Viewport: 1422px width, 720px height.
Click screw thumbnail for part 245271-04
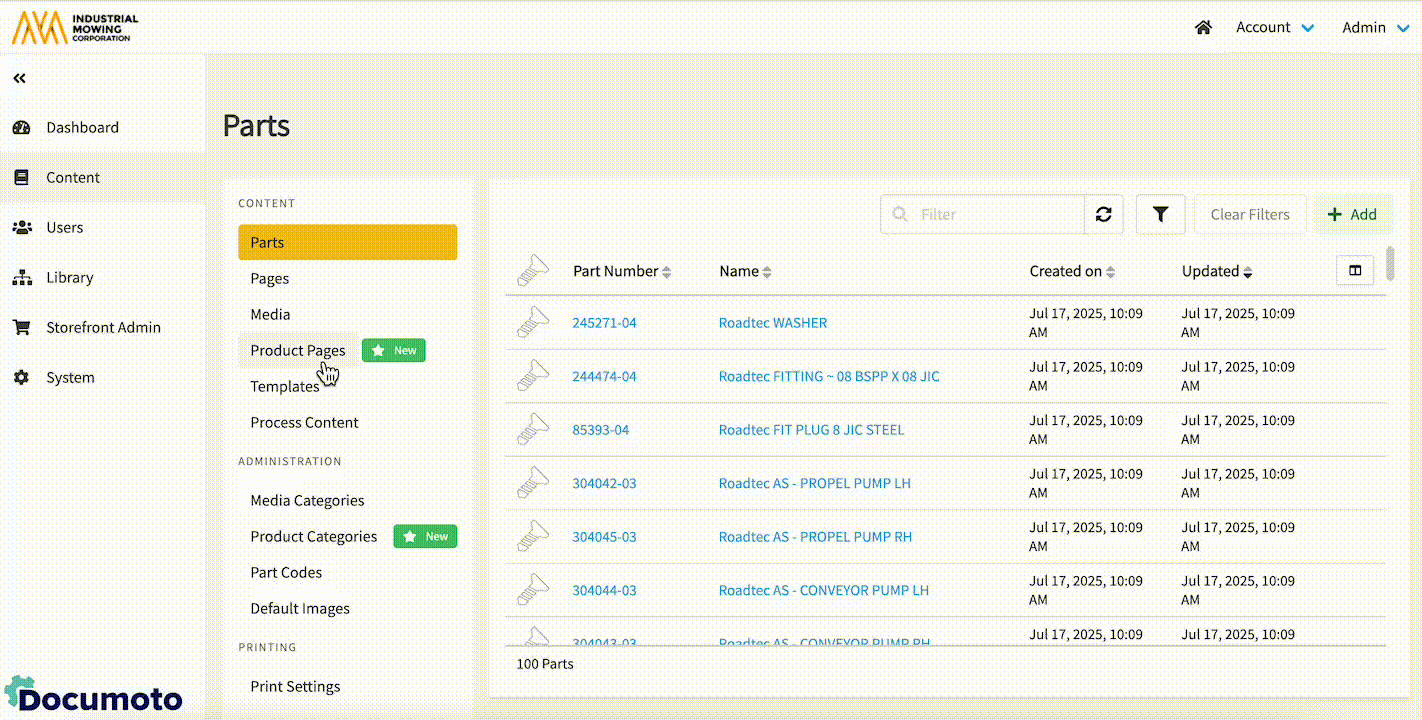pos(533,322)
